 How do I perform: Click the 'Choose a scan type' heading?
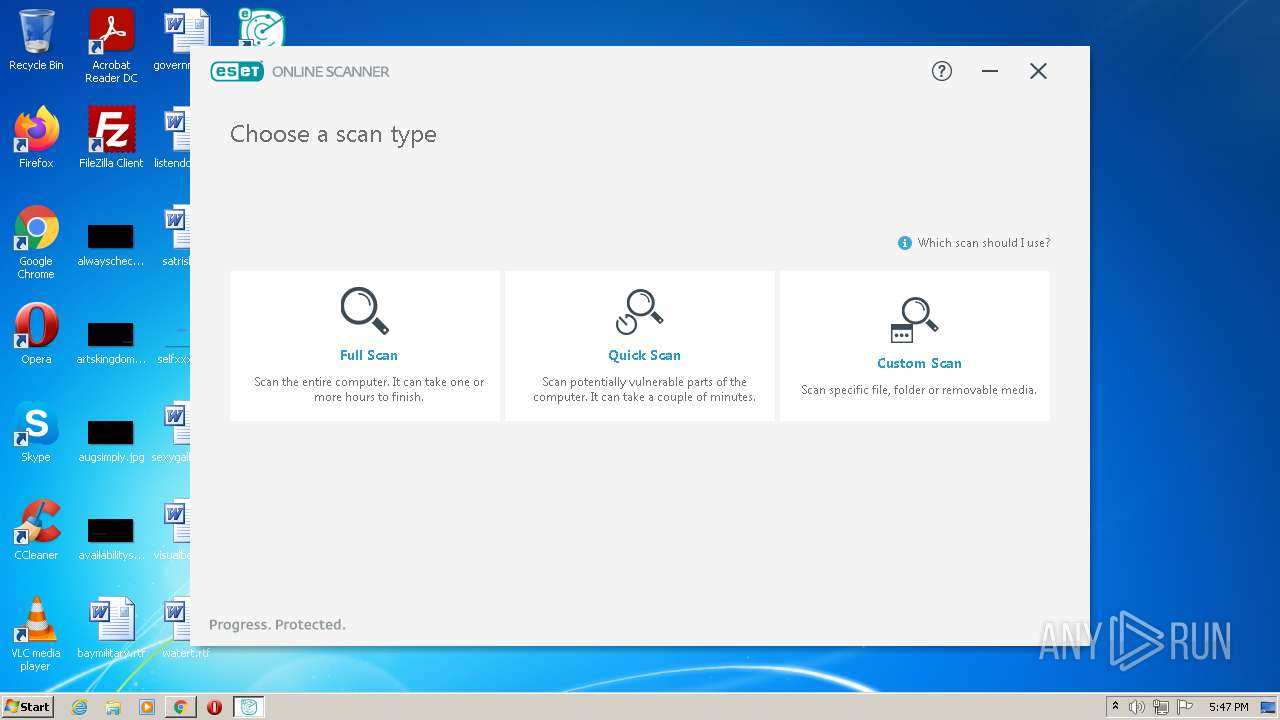pyautogui.click(x=333, y=134)
